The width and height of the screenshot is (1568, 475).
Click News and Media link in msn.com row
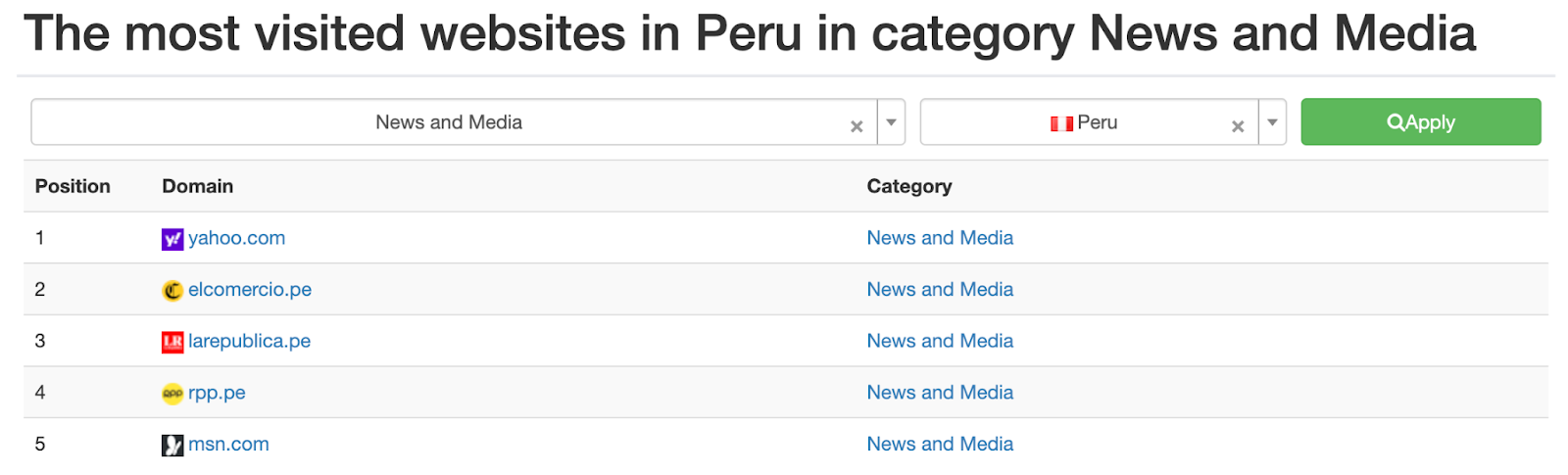(940, 445)
